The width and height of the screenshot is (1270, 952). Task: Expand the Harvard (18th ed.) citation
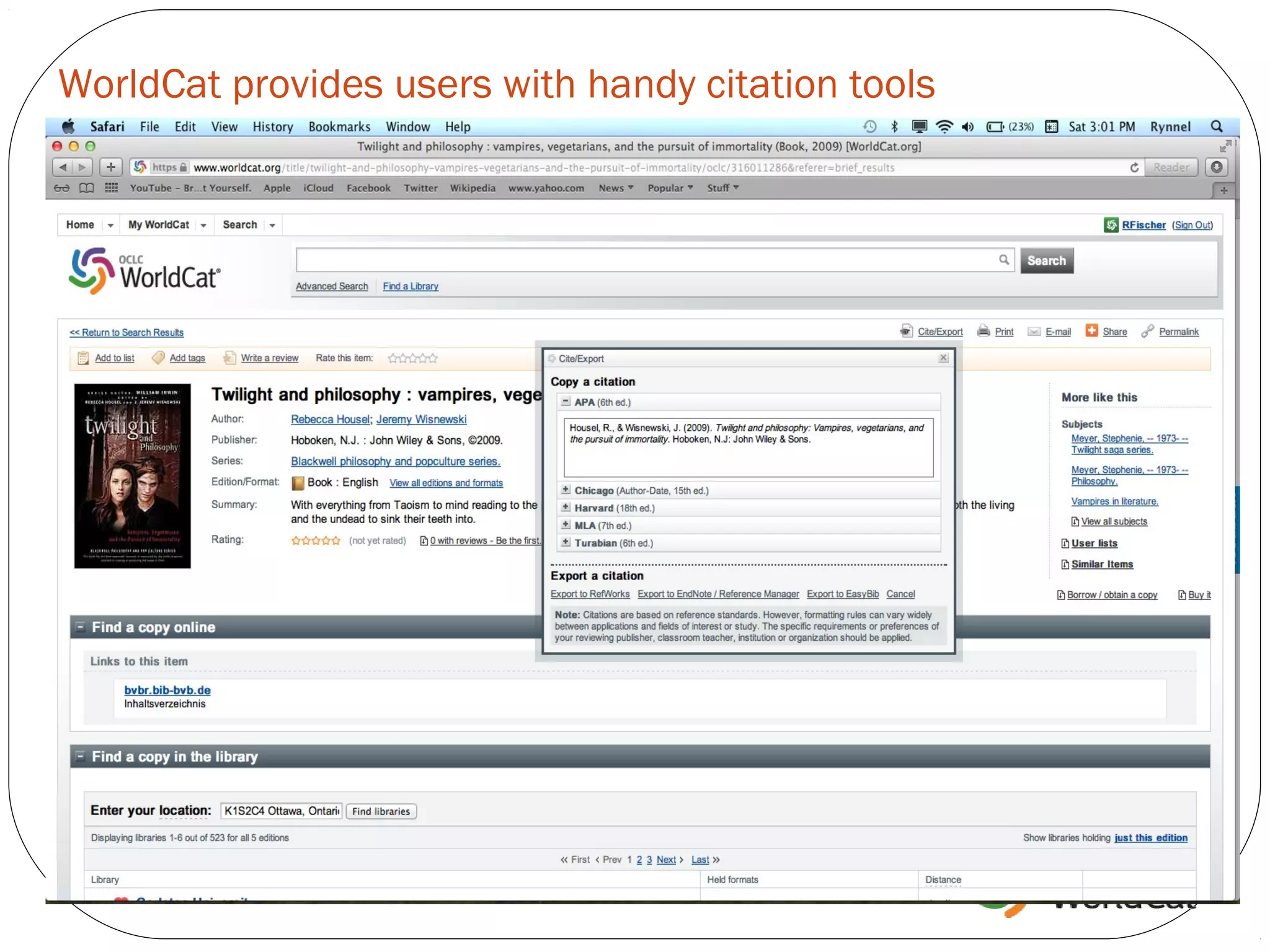pyautogui.click(x=566, y=507)
